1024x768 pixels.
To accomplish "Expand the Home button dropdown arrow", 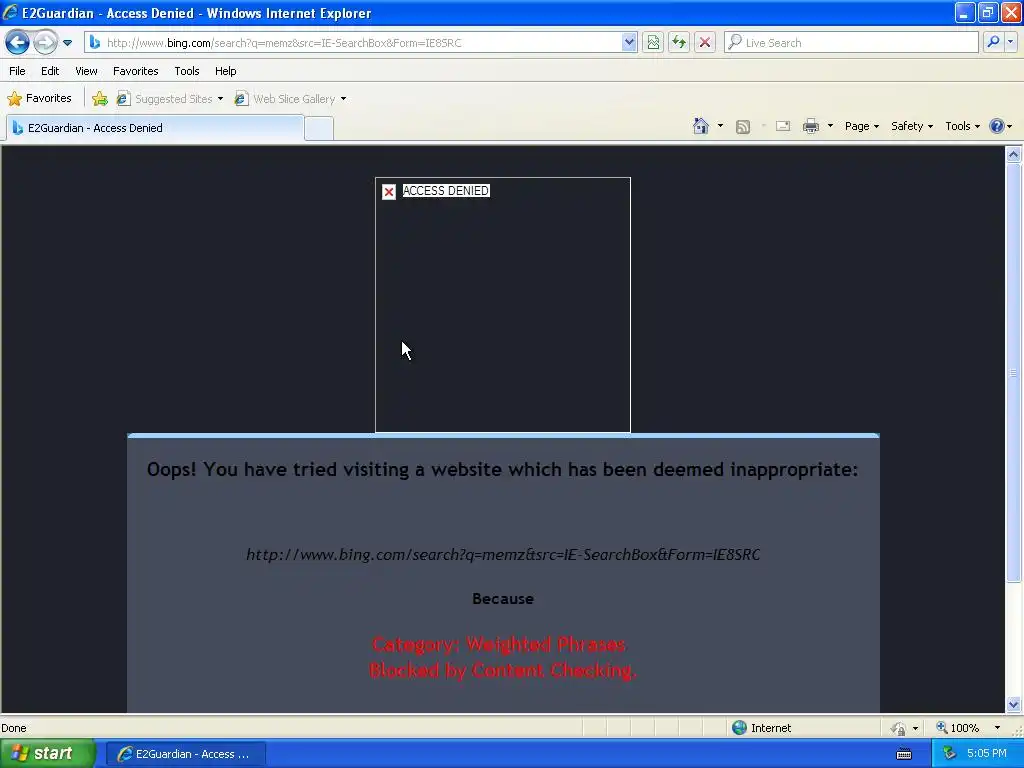I will pos(720,126).
